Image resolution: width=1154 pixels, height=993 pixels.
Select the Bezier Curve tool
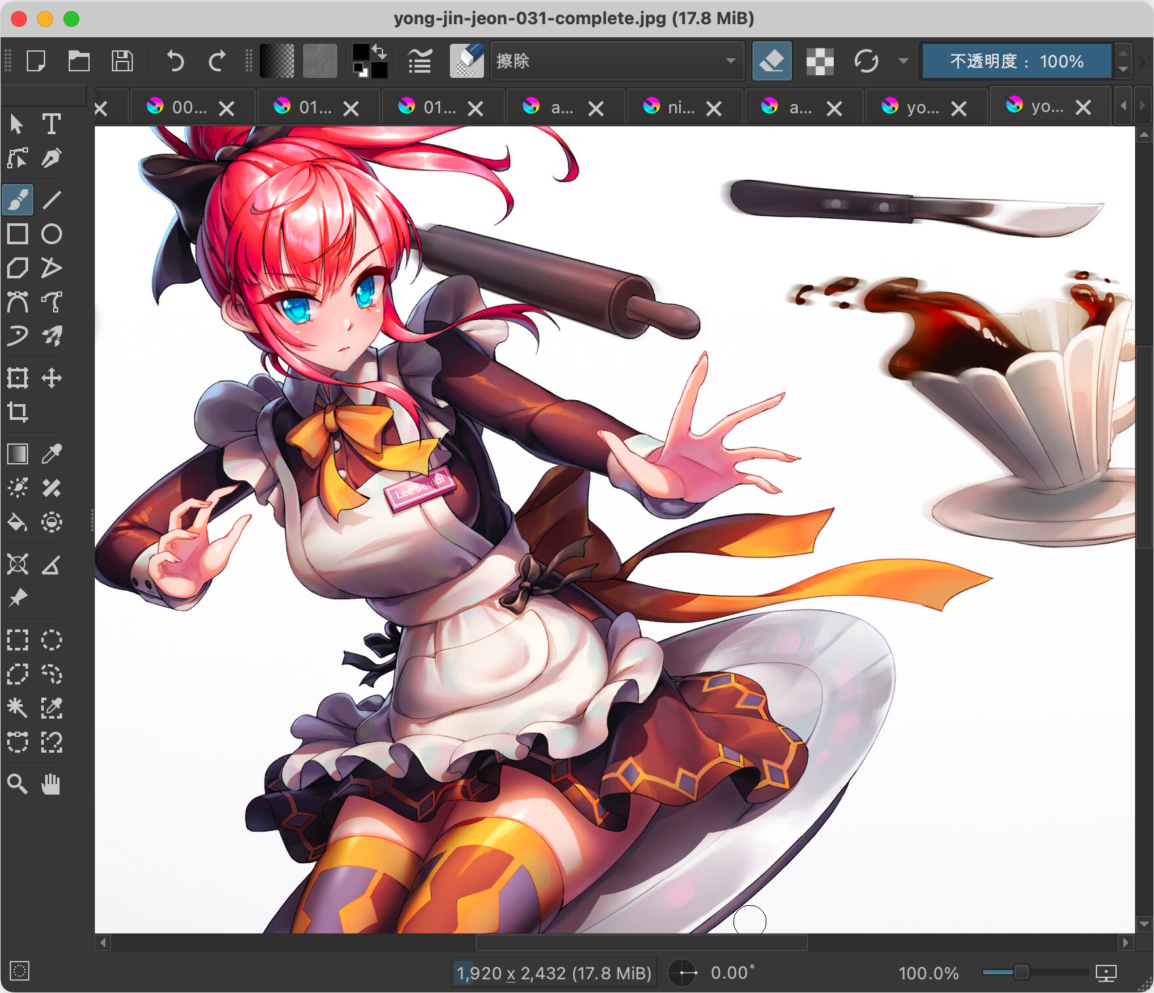[17, 302]
